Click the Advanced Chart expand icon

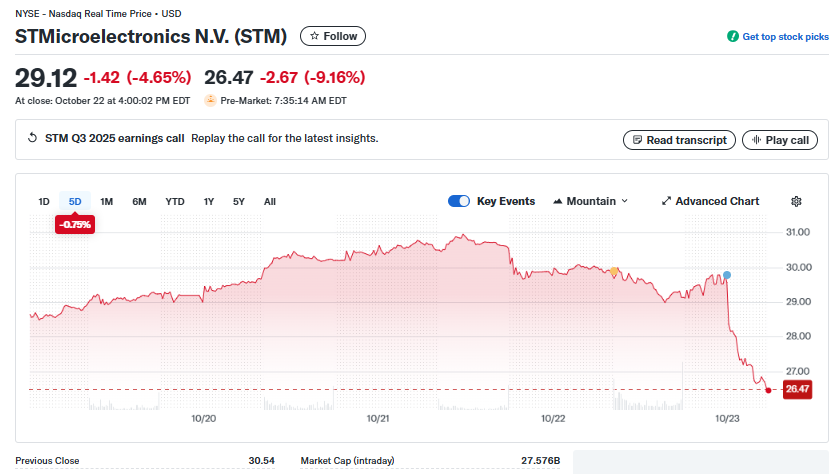(666, 201)
